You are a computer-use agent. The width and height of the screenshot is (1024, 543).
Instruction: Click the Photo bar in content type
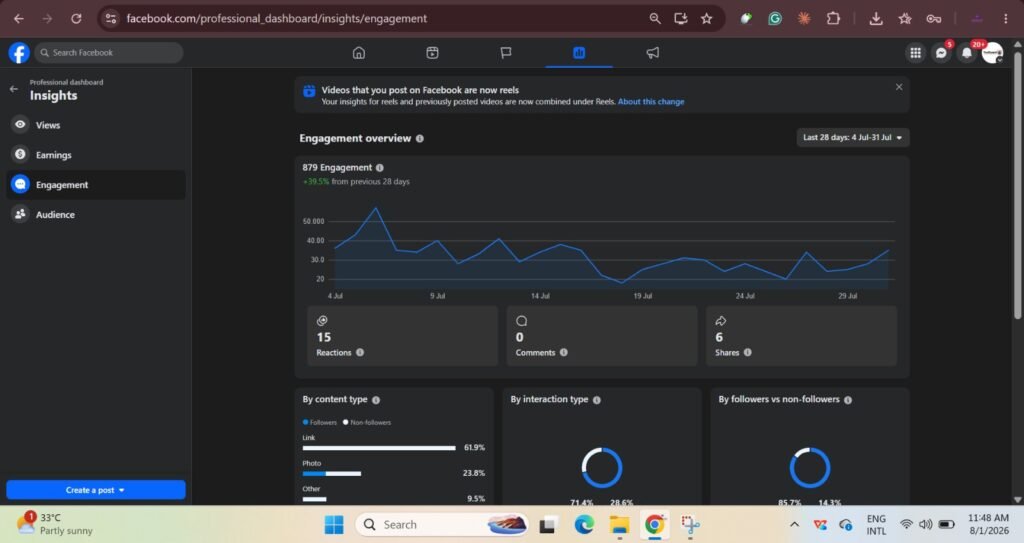click(x=332, y=474)
